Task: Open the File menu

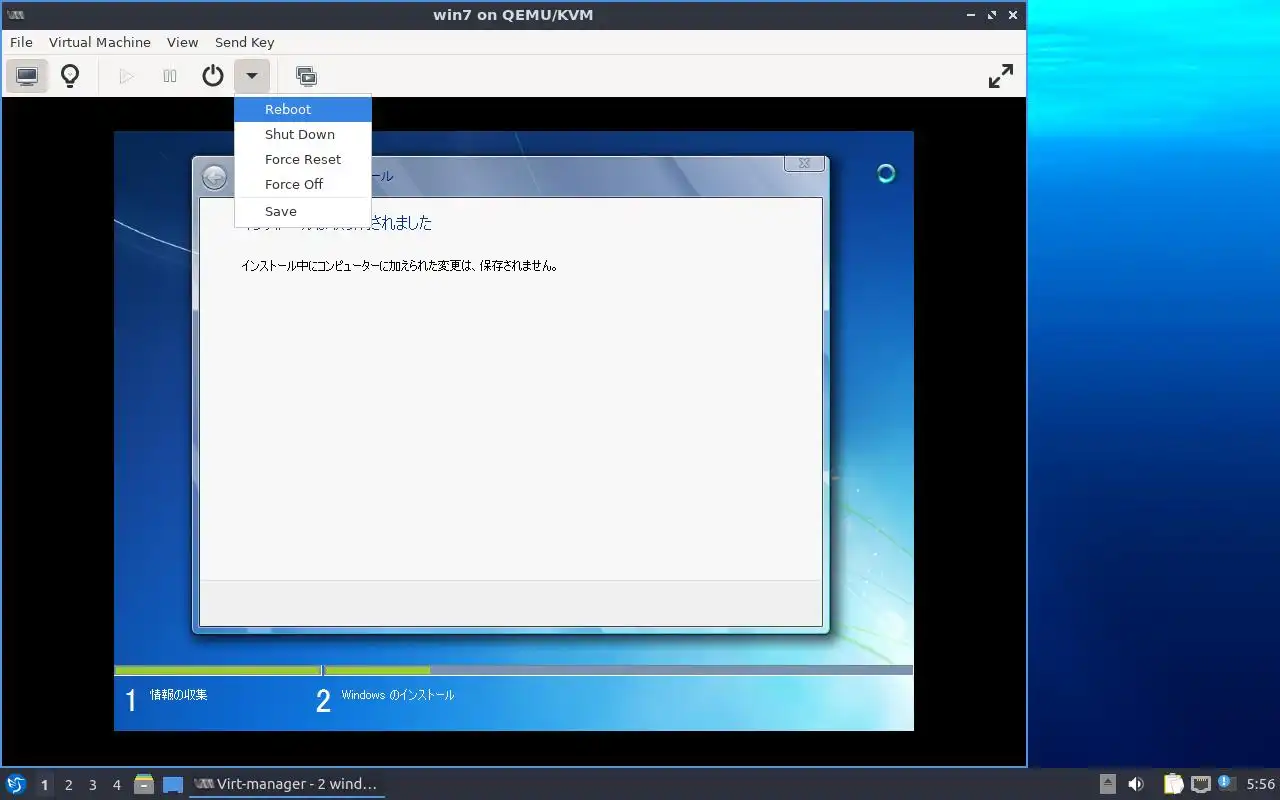Action: (x=21, y=42)
